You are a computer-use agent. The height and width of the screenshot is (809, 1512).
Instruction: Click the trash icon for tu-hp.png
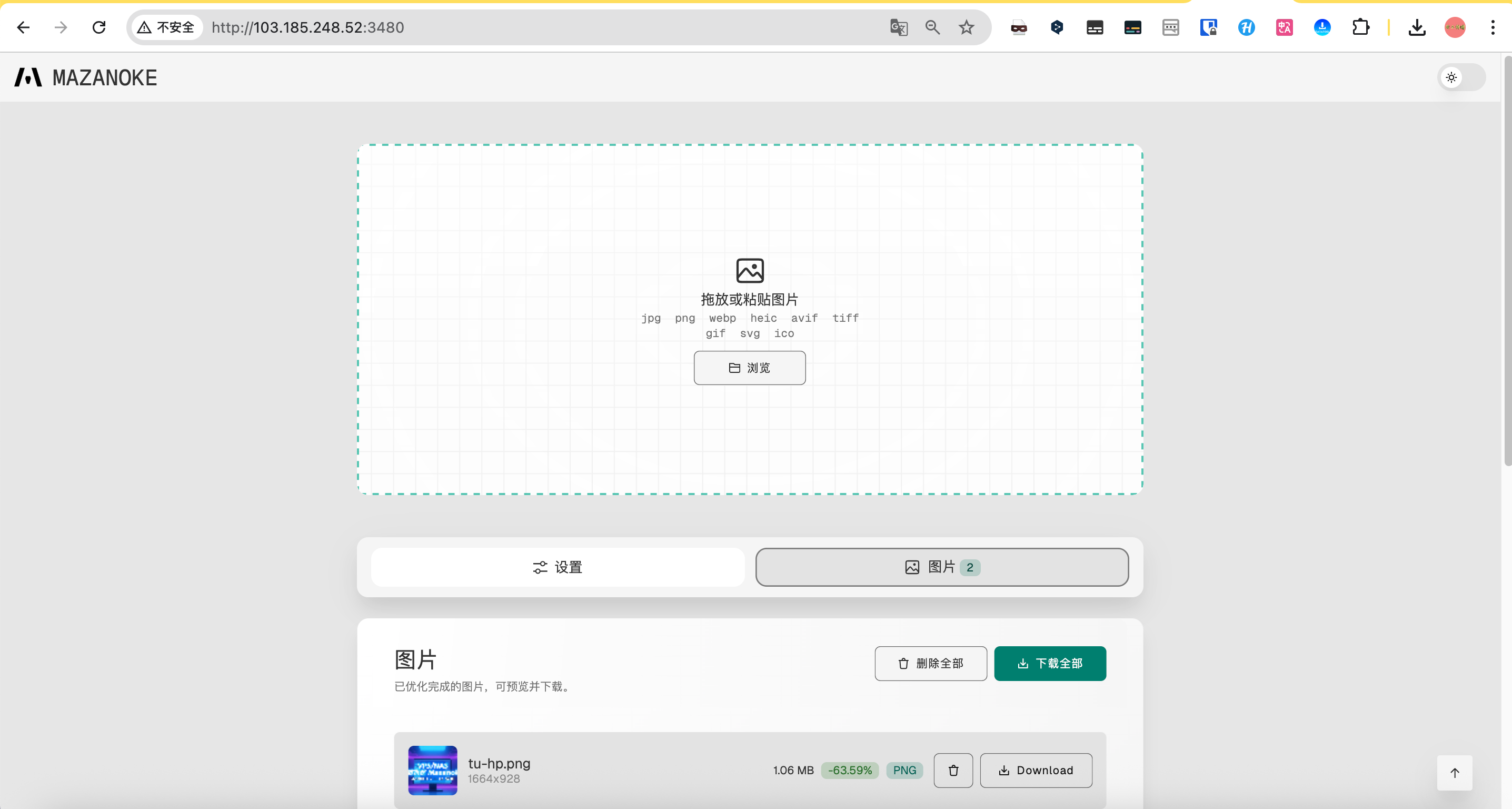pyautogui.click(x=952, y=770)
